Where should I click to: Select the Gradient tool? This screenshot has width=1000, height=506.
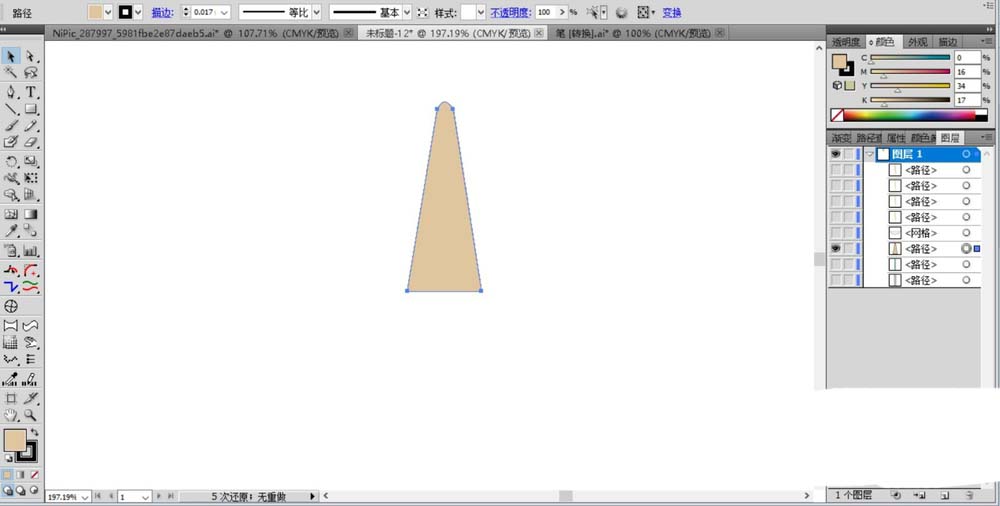click(x=30, y=214)
